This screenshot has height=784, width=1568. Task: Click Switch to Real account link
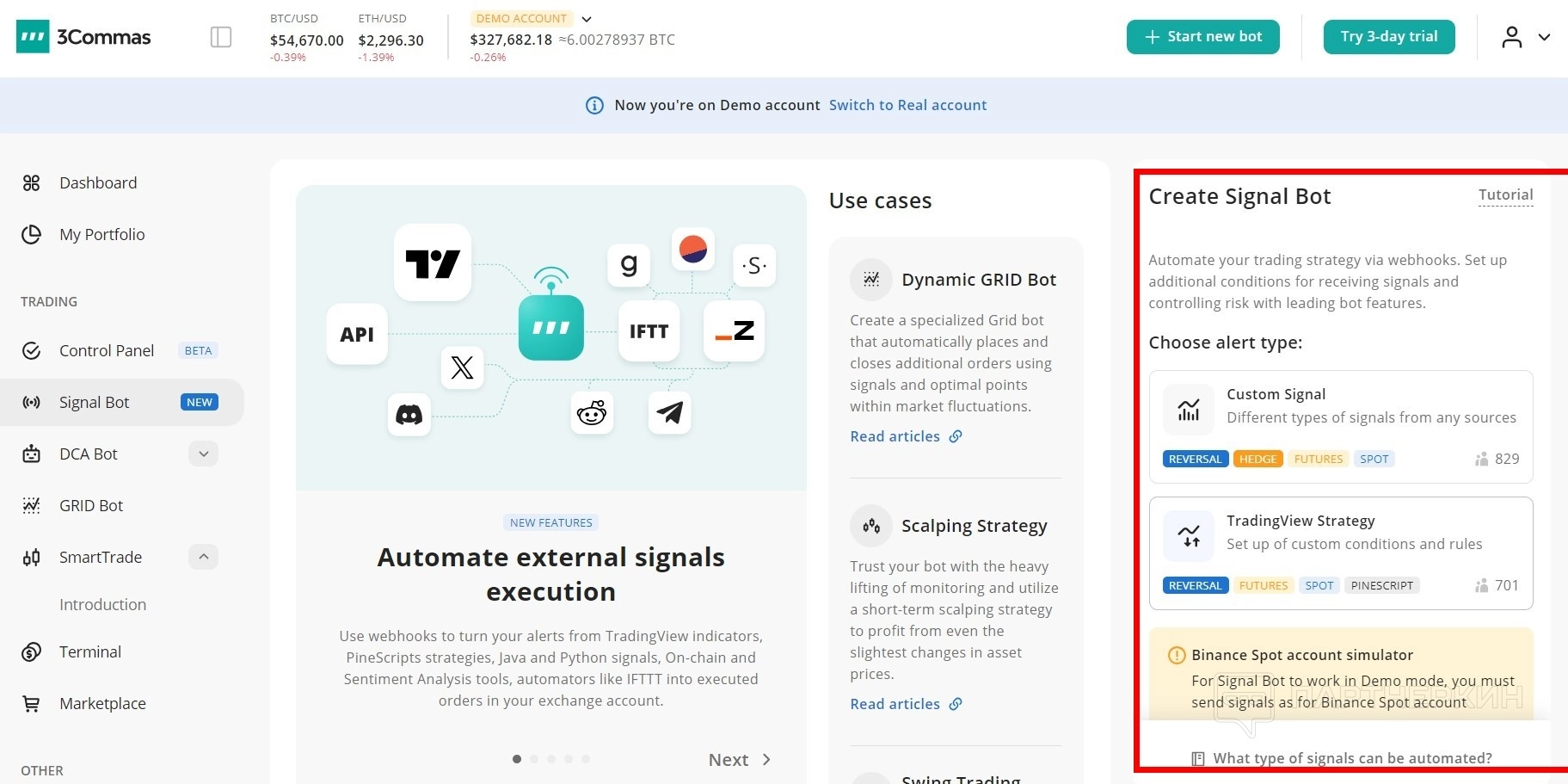[907, 105]
